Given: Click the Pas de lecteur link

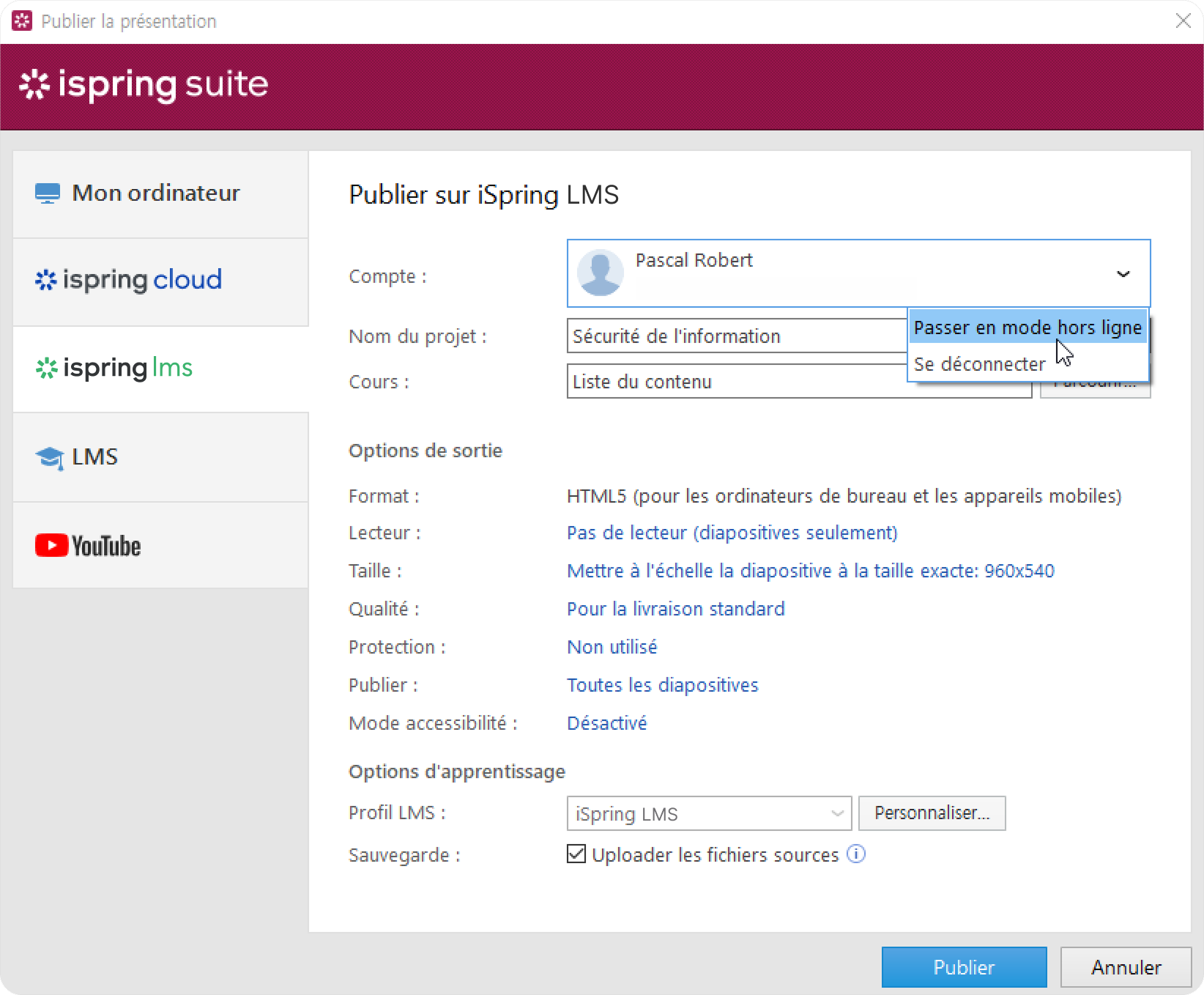Looking at the screenshot, I should [732, 533].
